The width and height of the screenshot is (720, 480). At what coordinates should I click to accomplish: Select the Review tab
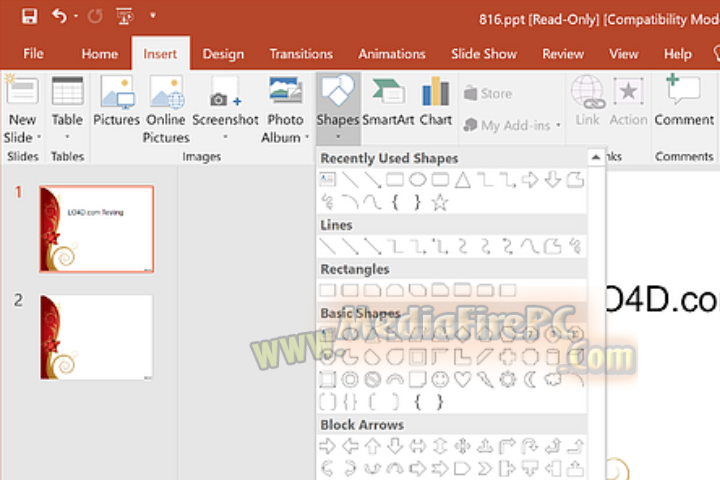click(563, 54)
